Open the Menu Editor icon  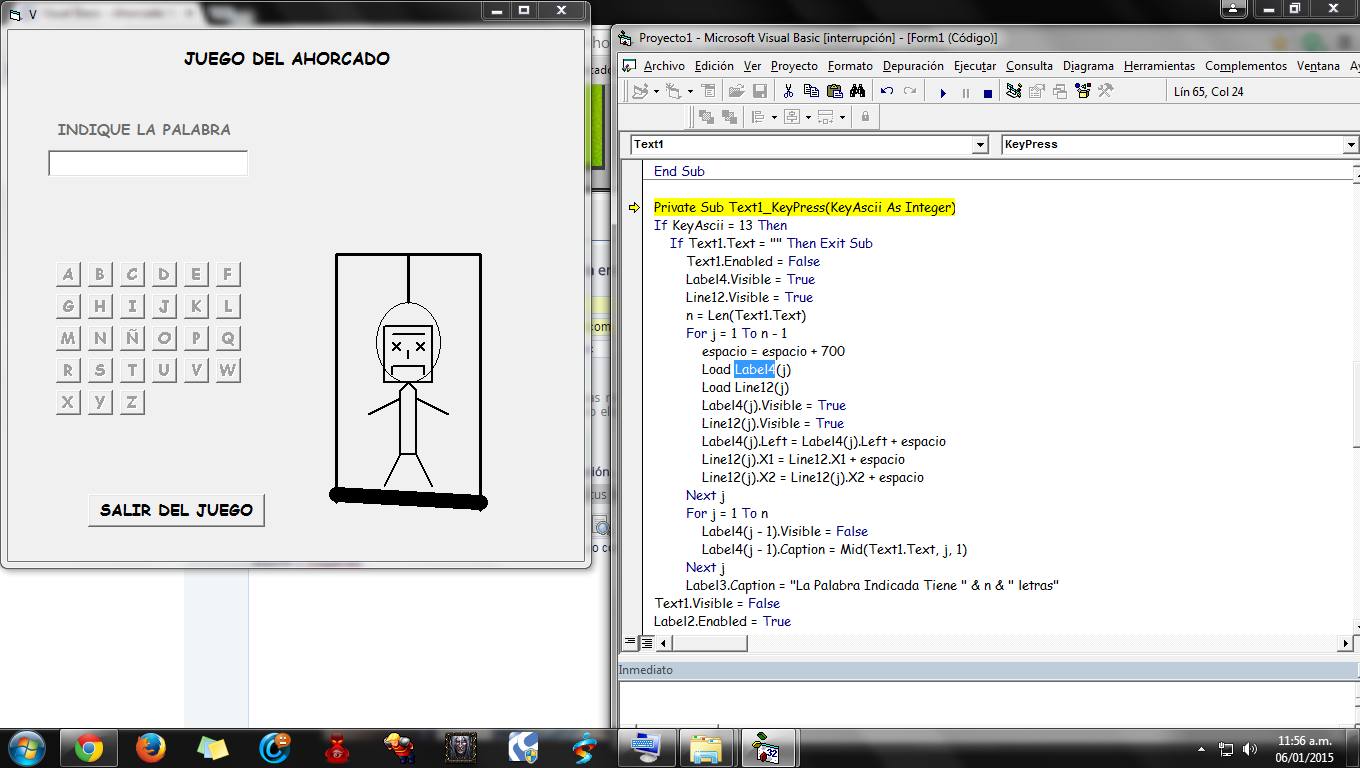click(x=708, y=91)
